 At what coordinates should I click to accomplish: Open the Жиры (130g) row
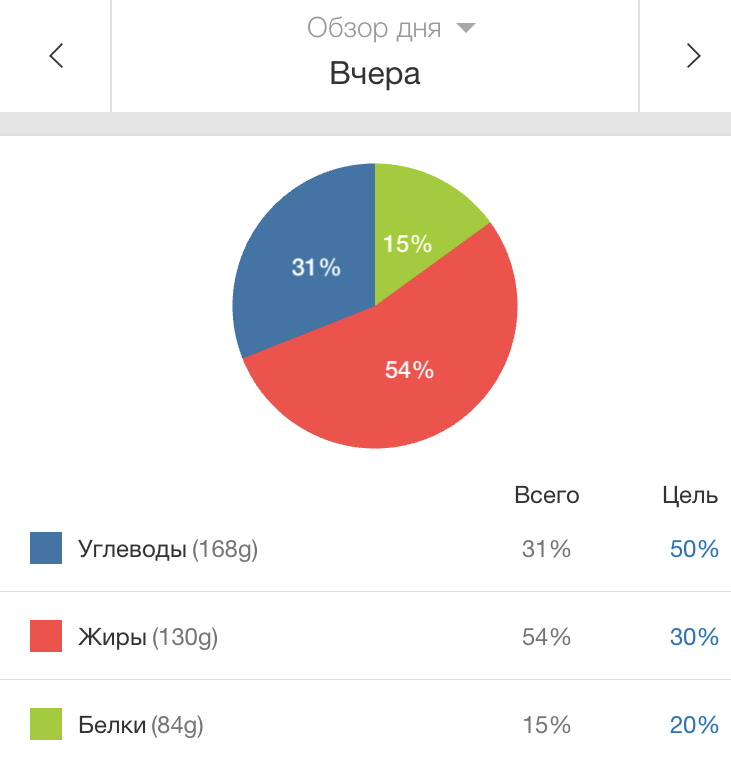point(366,636)
